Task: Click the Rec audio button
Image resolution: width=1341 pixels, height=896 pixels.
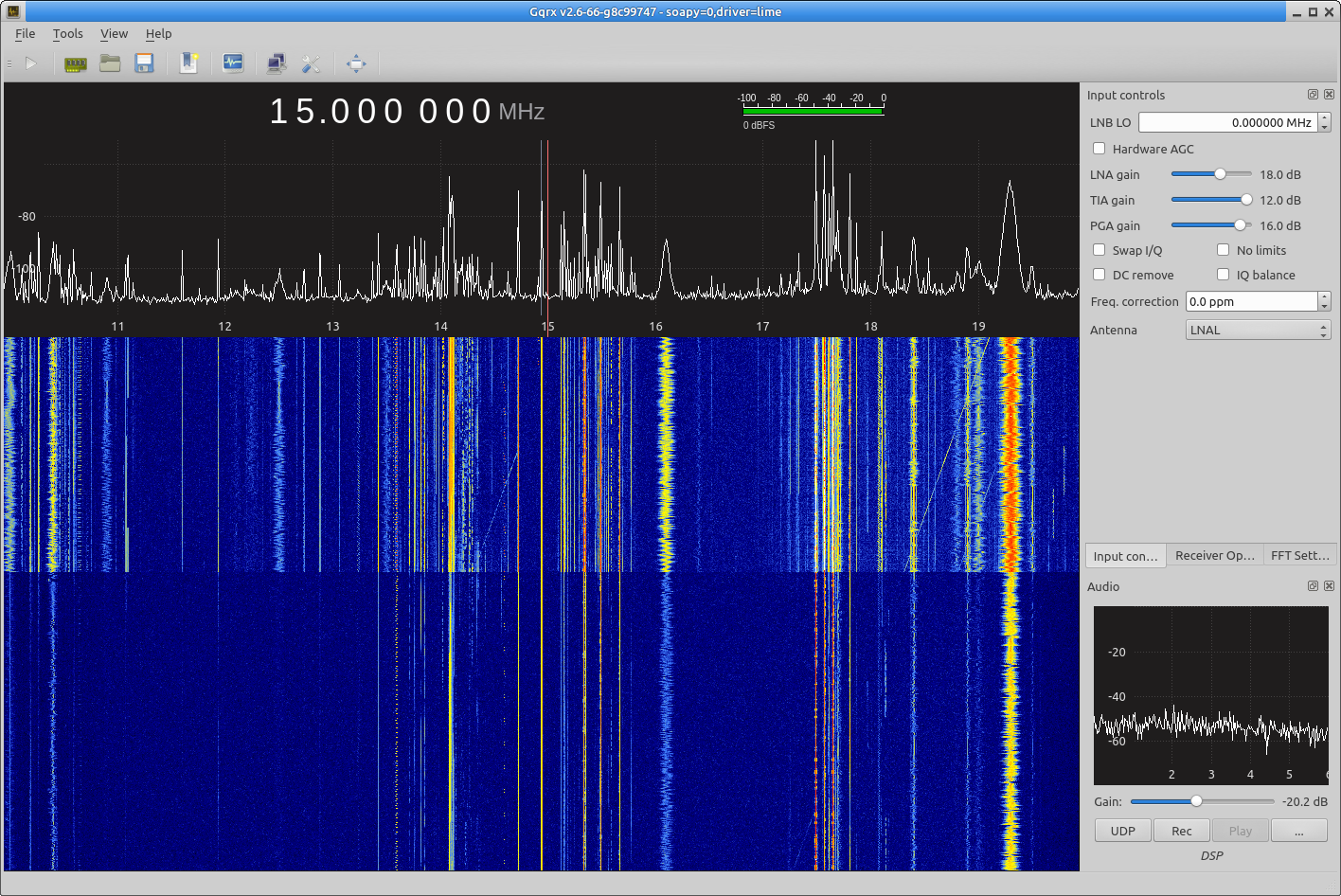Action: pyautogui.click(x=1181, y=831)
